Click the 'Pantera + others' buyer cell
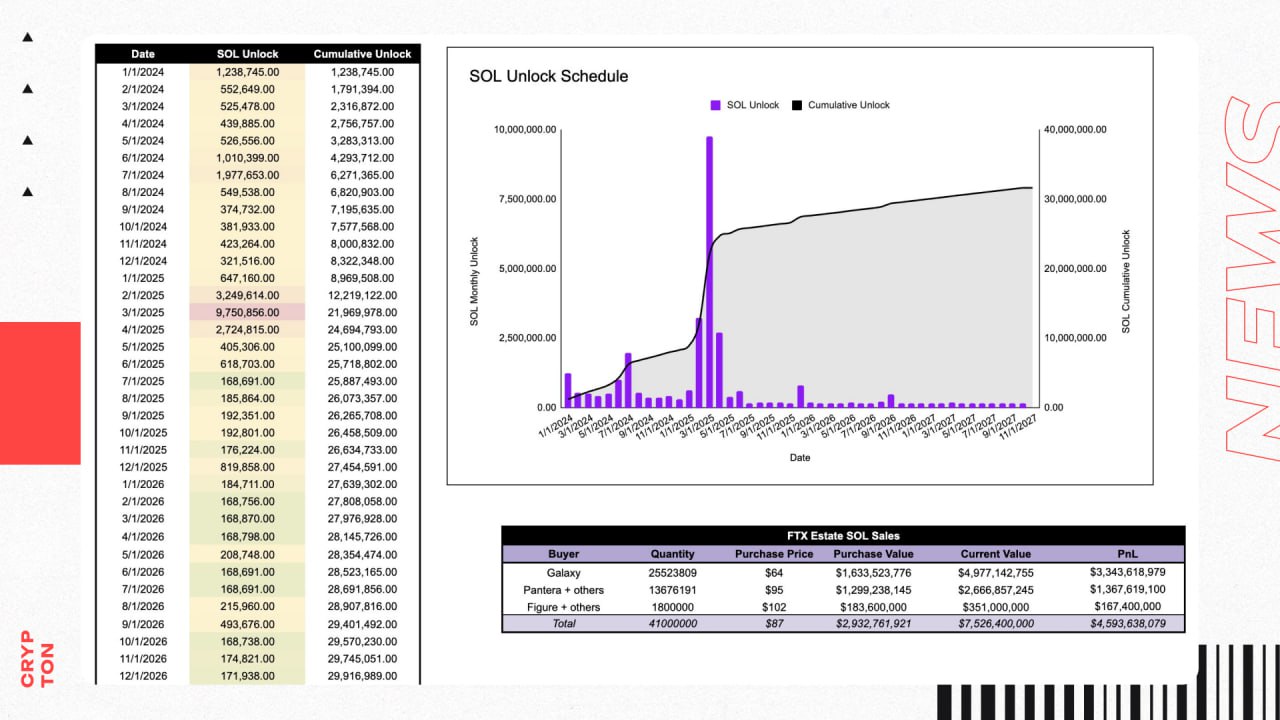The height and width of the screenshot is (720, 1280). 563,590
